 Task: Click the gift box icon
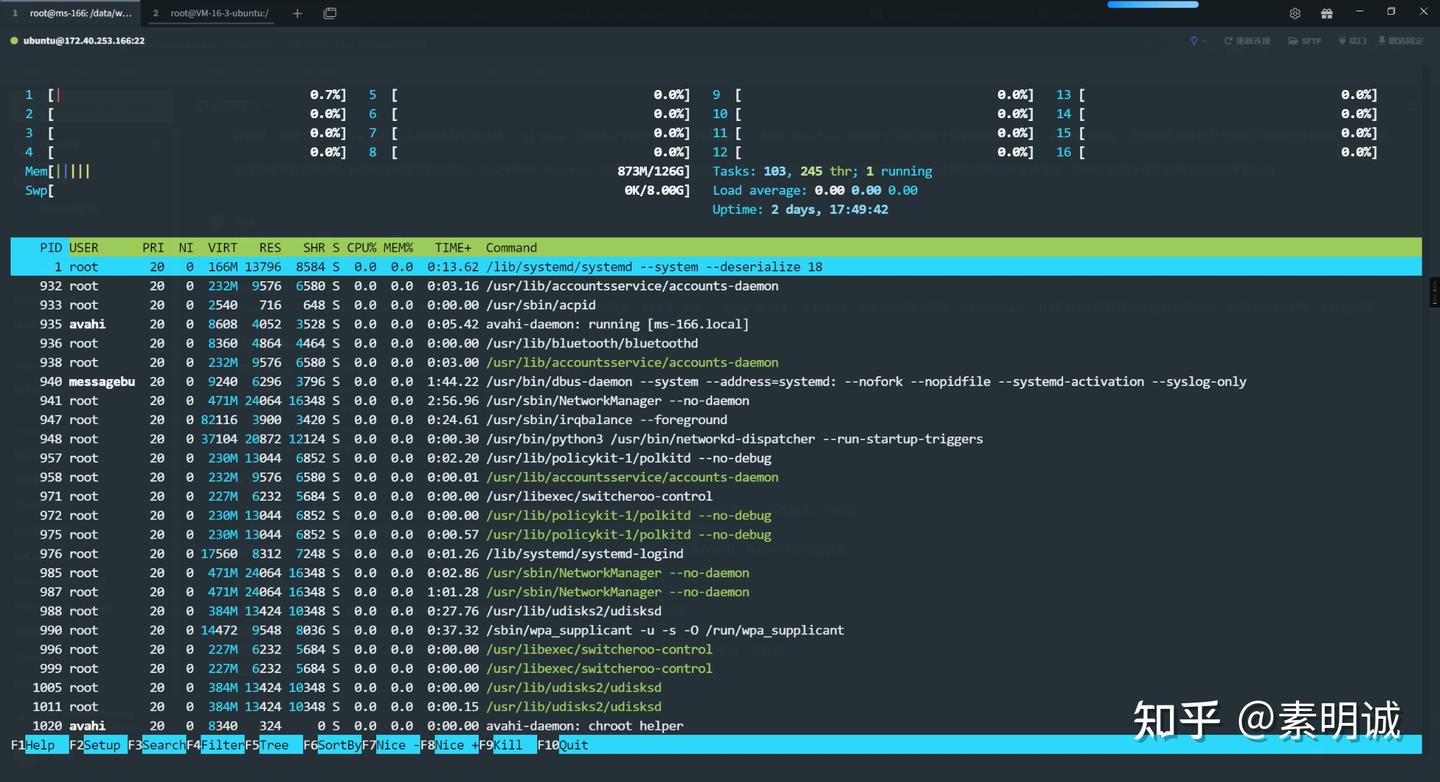pyautogui.click(x=1327, y=13)
